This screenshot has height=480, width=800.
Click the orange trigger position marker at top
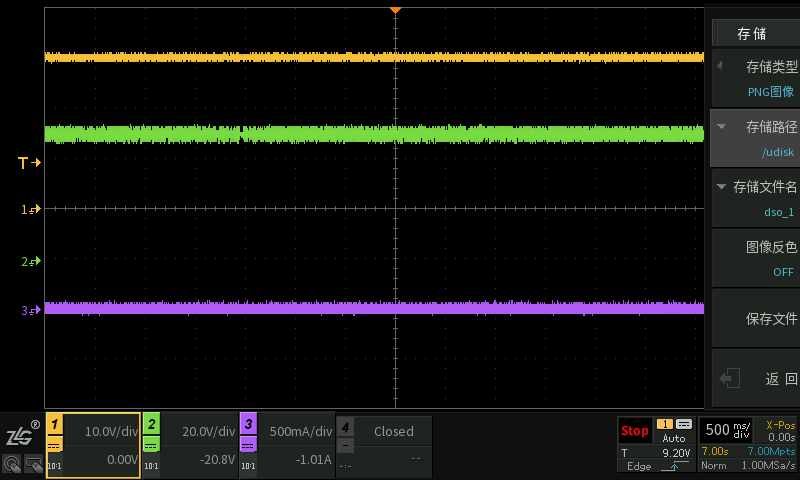[x=395, y=10]
